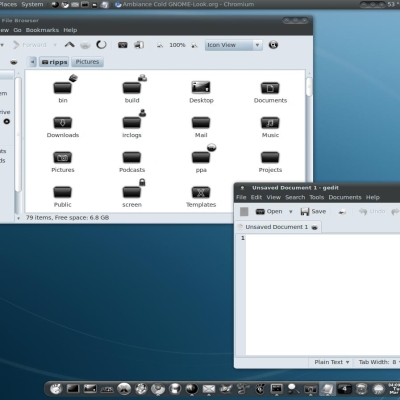The width and height of the screenshot is (400, 400).
Task: Open the GNOME foot dock icon
Action: pyautogui.click(x=56, y=388)
